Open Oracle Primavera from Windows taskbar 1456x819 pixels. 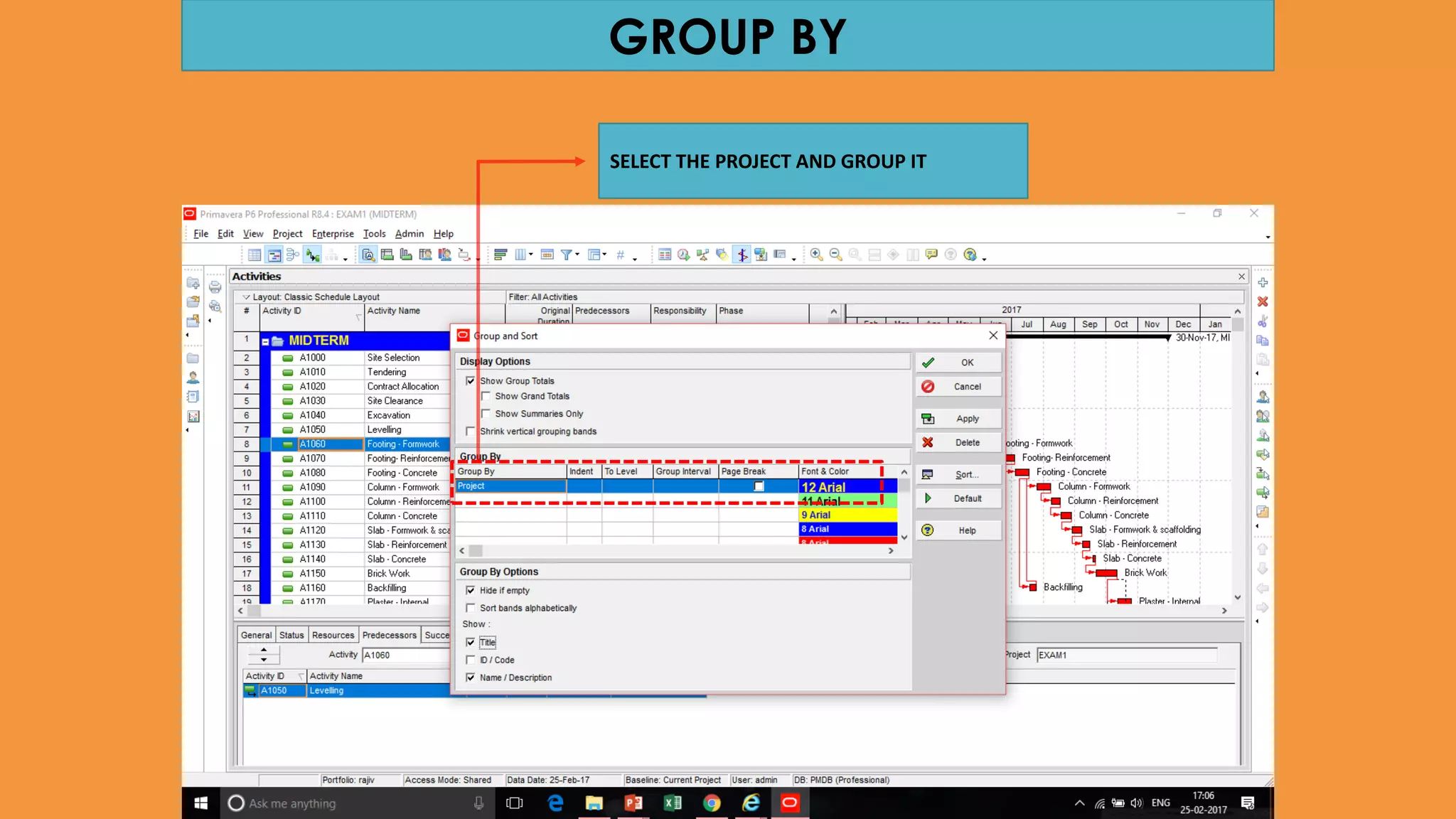(x=789, y=803)
